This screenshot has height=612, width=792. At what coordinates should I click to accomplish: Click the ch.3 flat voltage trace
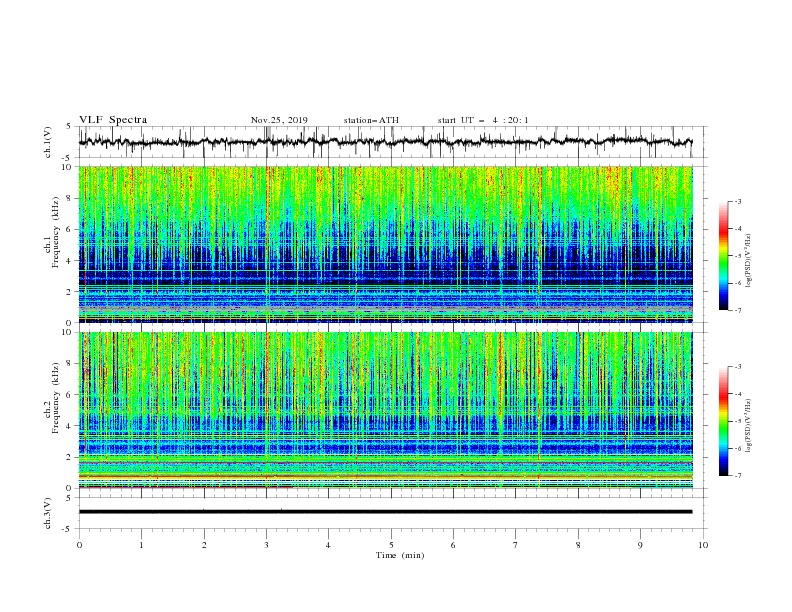pyautogui.click(x=385, y=512)
